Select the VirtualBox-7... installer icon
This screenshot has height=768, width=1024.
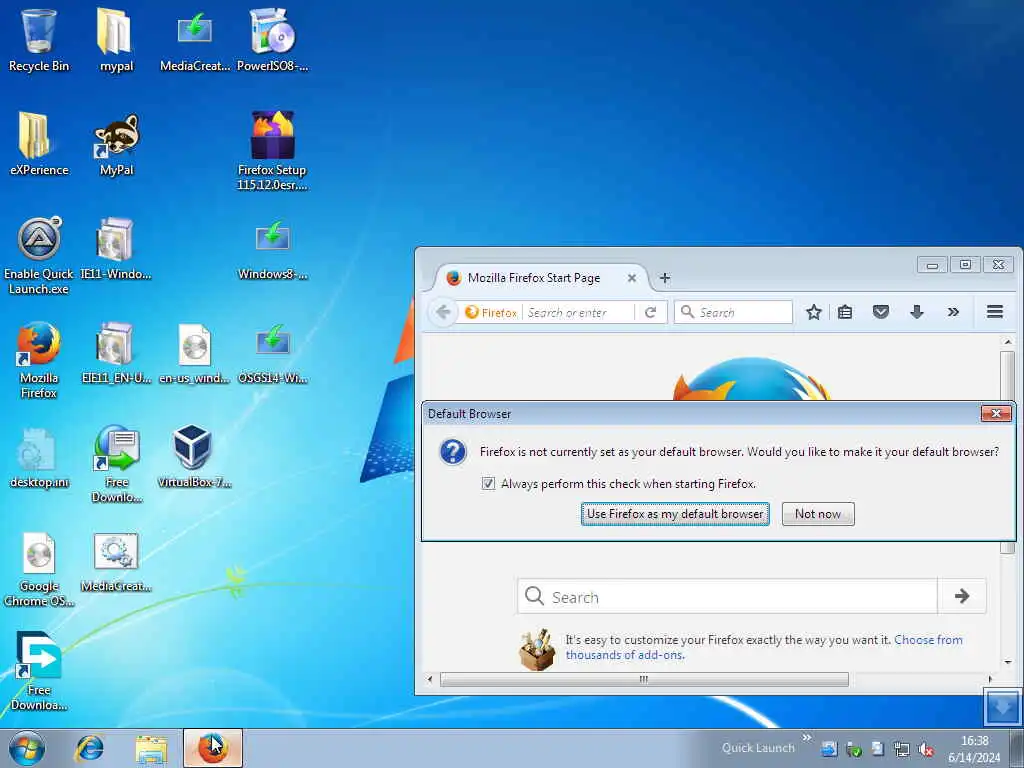click(x=194, y=457)
